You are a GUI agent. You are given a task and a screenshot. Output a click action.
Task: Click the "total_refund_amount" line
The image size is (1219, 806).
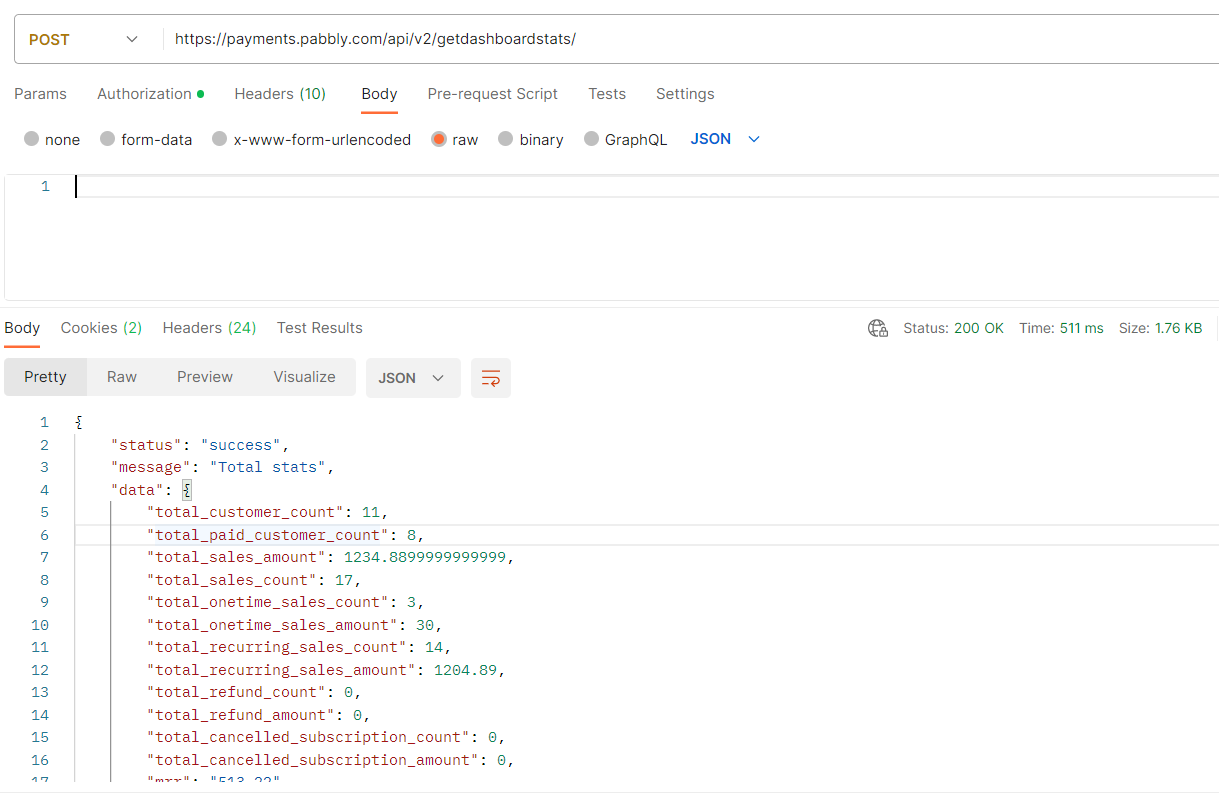click(259, 715)
